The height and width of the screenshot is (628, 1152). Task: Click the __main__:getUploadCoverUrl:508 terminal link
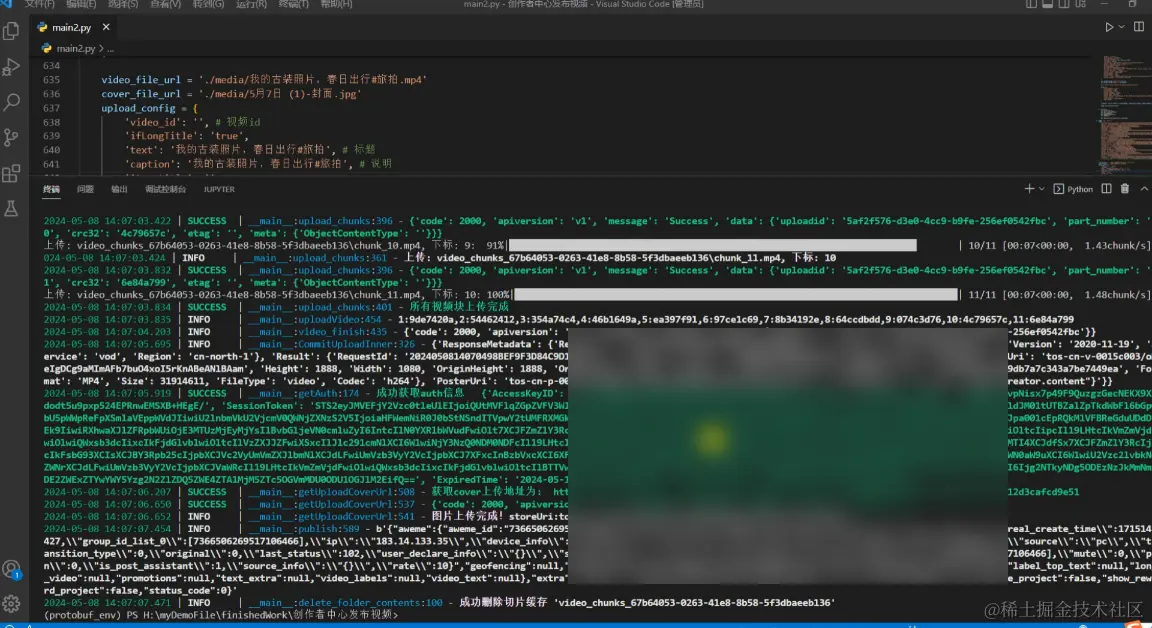point(331,492)
